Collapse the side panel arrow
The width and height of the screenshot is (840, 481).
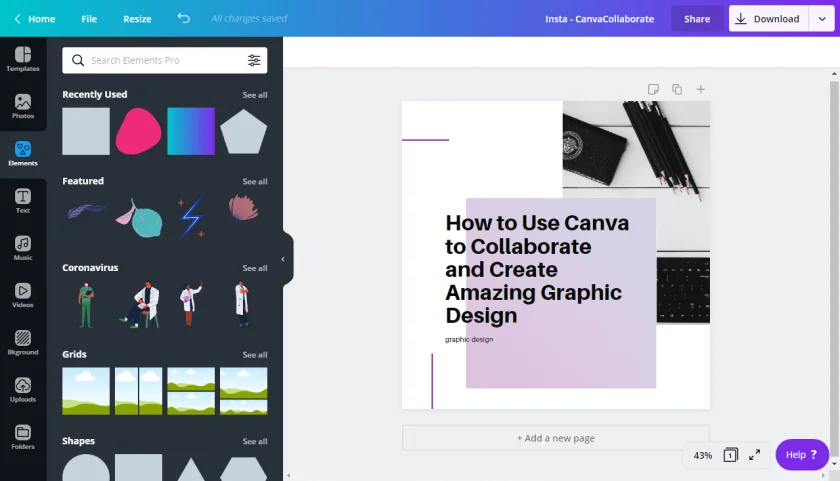(x=283, y=259)
